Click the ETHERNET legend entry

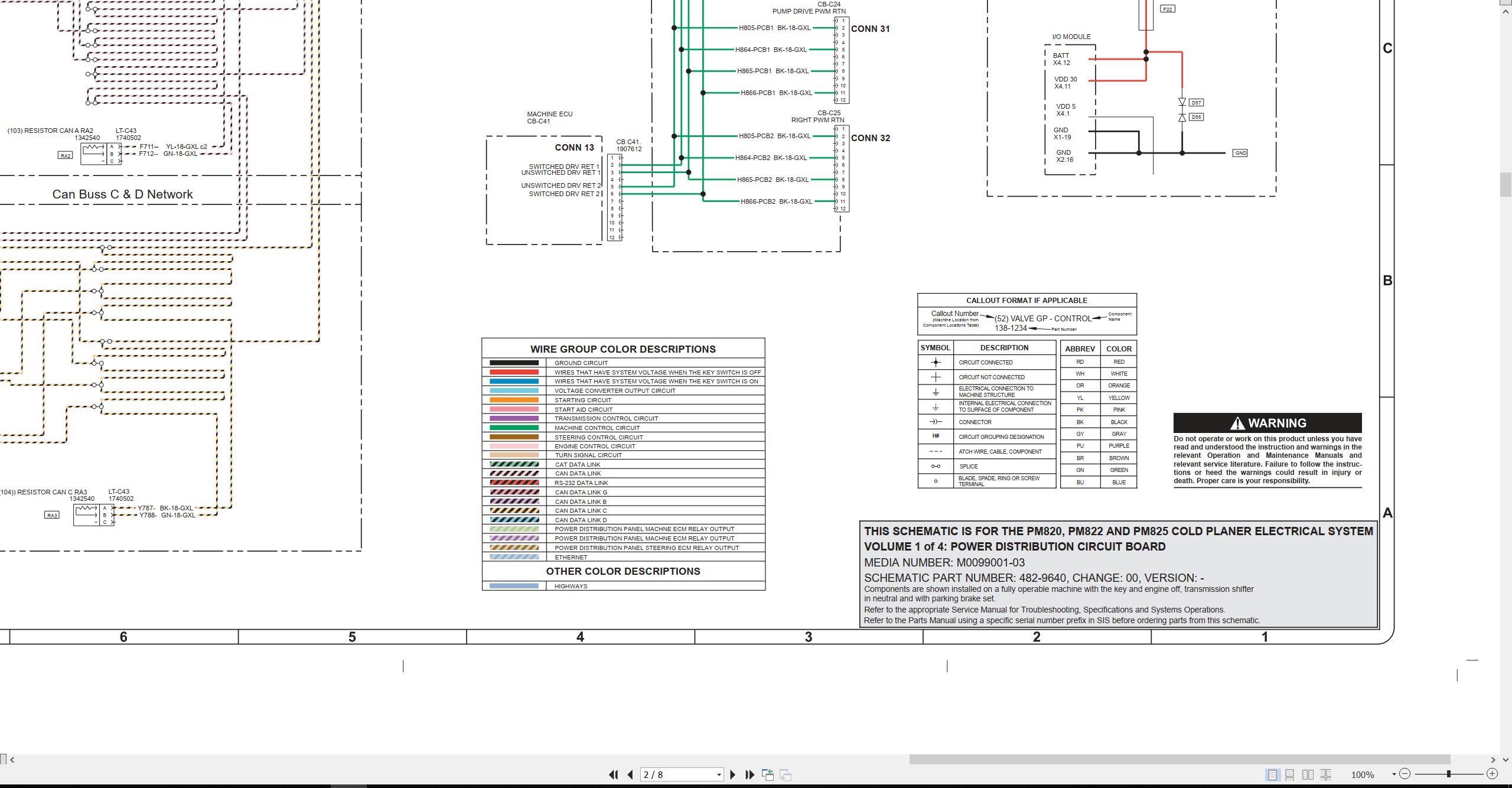pyautogui.click(x=623, y=557)
